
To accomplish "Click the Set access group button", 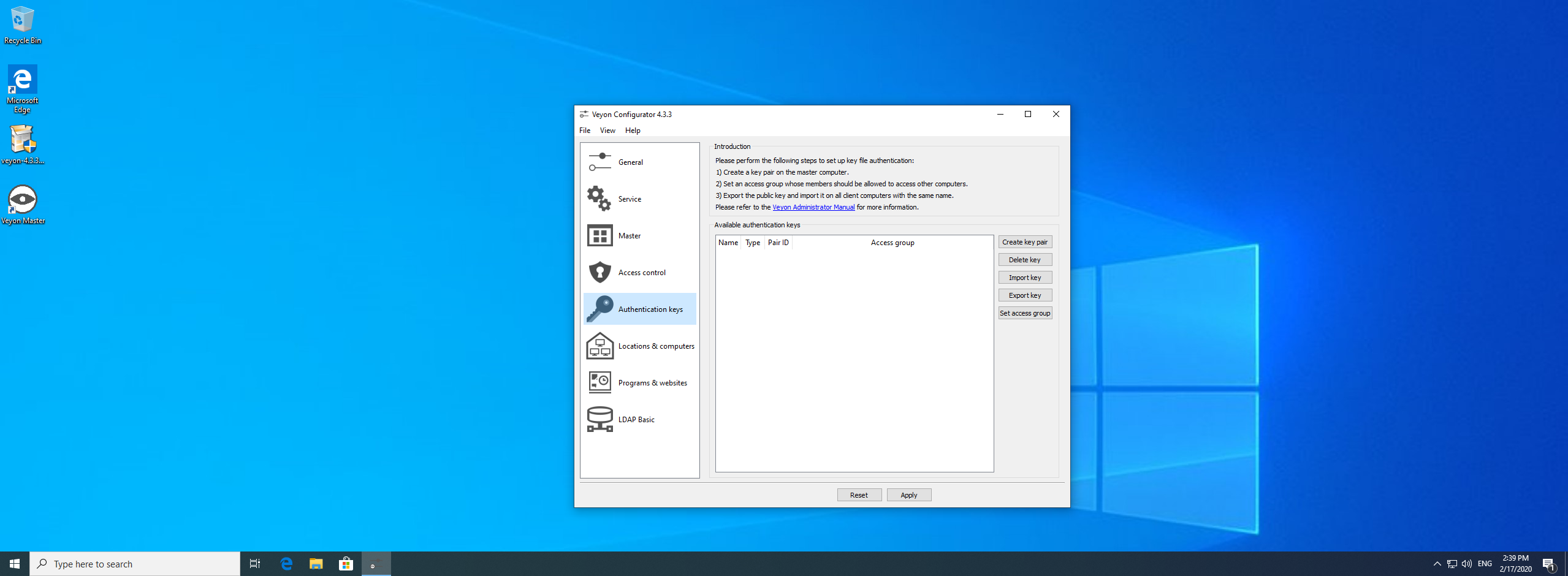I will (1025, 313).
